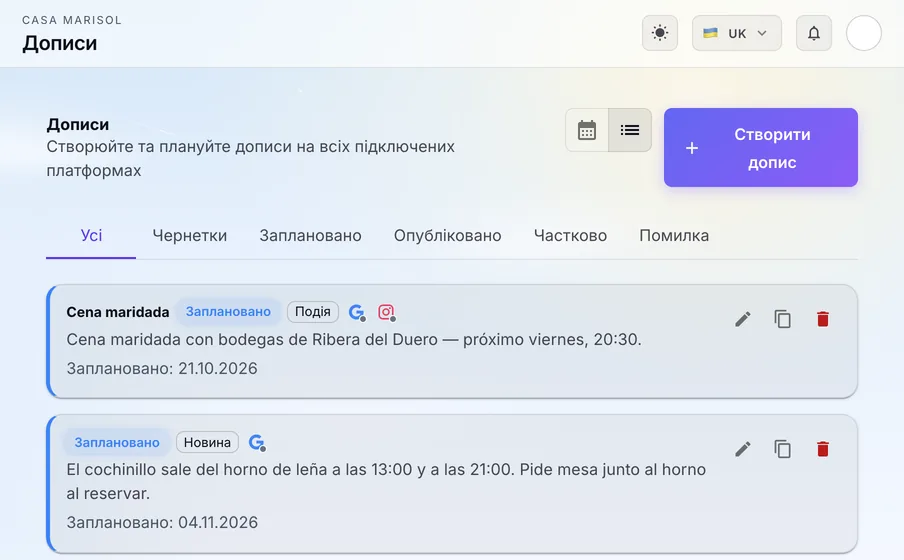
Task: Click Заплановано badge on El cochinillo post
Action: (x=116, y=442)
